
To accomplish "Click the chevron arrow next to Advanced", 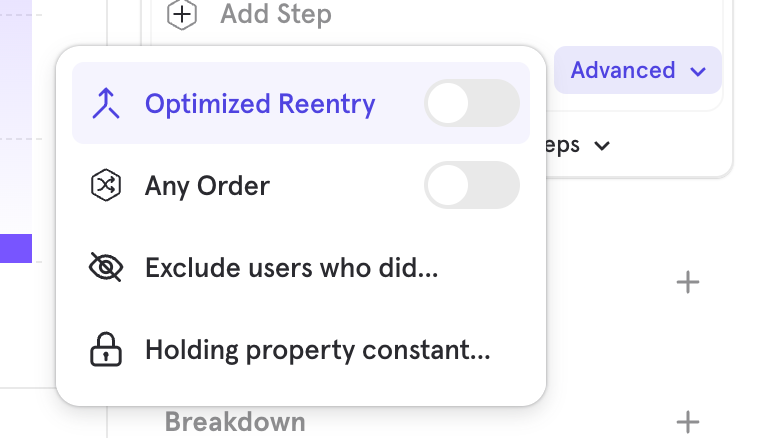I will [698, 72].
